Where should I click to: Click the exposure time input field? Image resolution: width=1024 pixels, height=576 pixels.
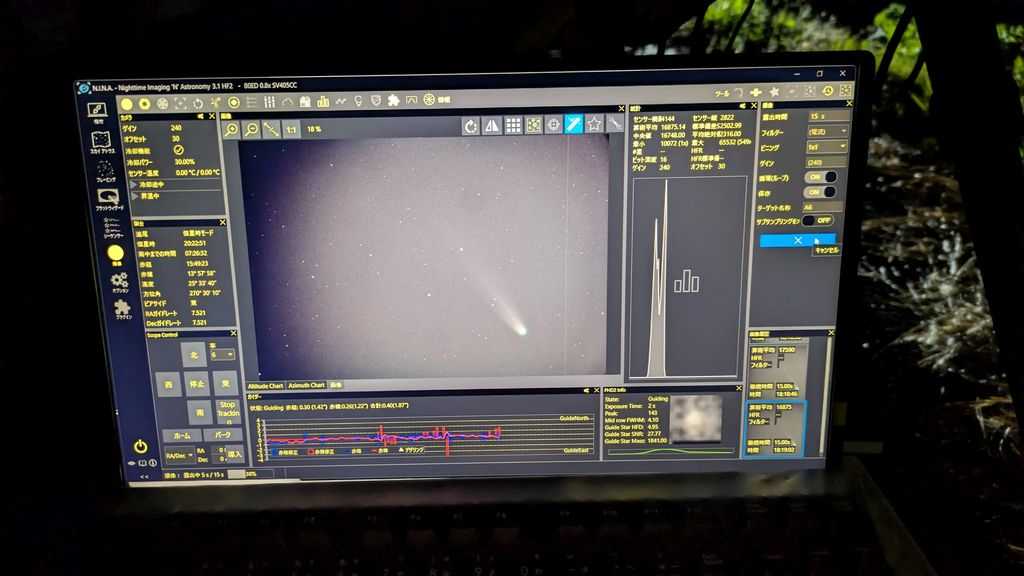828,116
